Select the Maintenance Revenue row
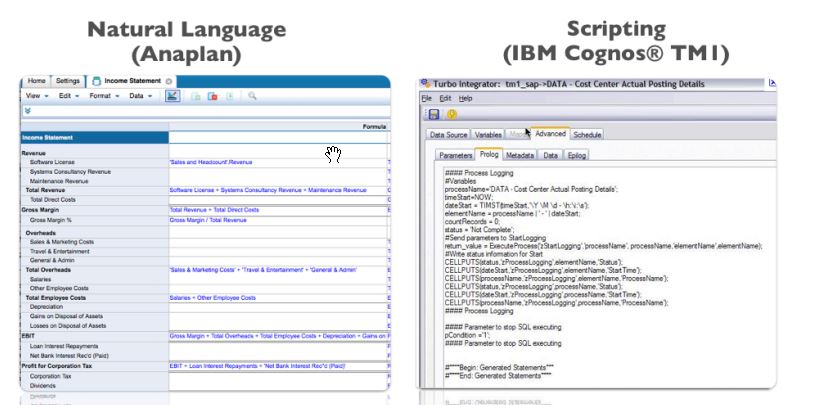 pos(59,181)
